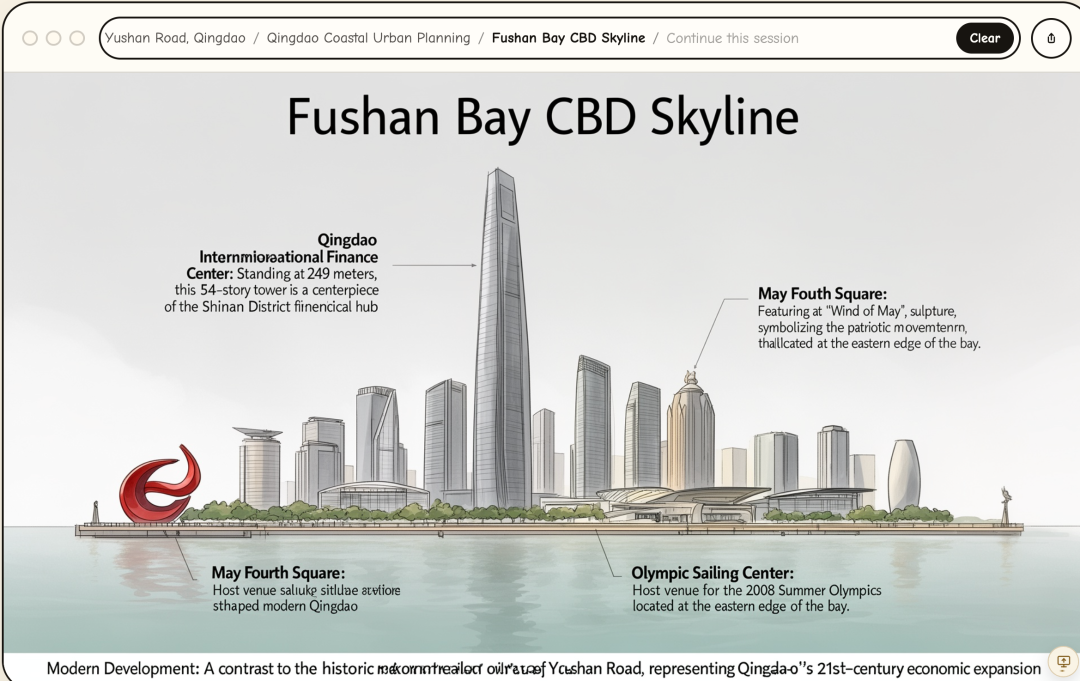Viewport: 1080px width, 681px height.
Task: Click the 'symbolizing the patriotic' annotation line
Action: pyautogui.click(x=862, y=327)
